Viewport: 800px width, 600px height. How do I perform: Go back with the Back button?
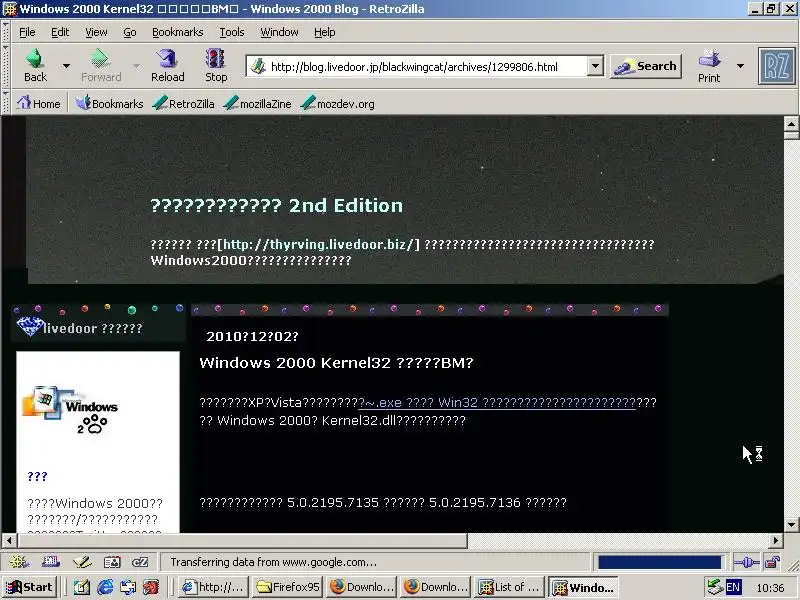(35, 65)
